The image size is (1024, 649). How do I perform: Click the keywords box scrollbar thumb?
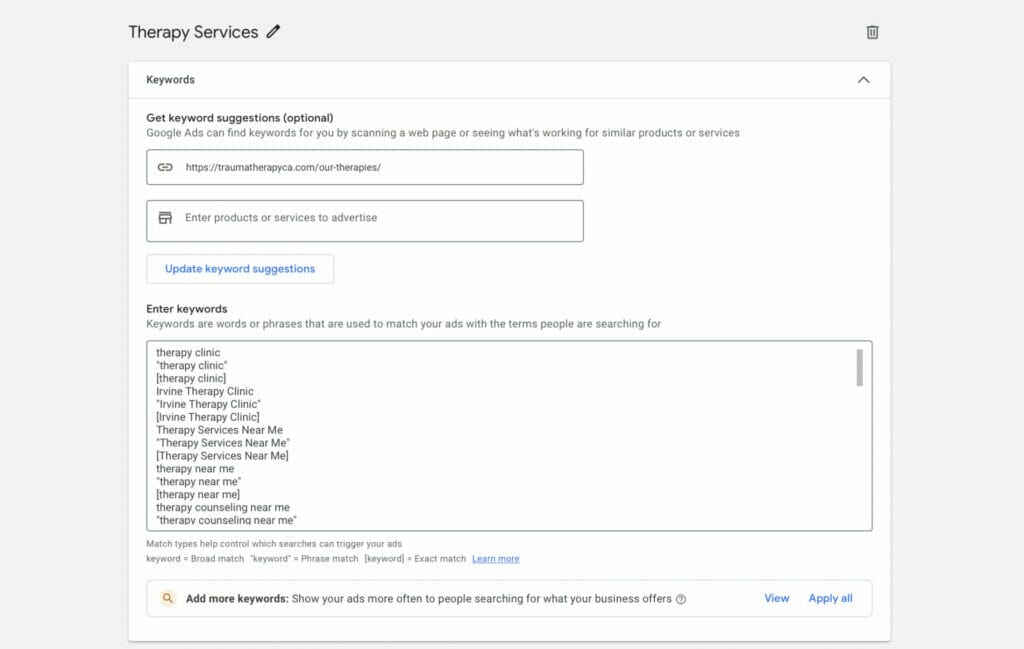[859, 367]
